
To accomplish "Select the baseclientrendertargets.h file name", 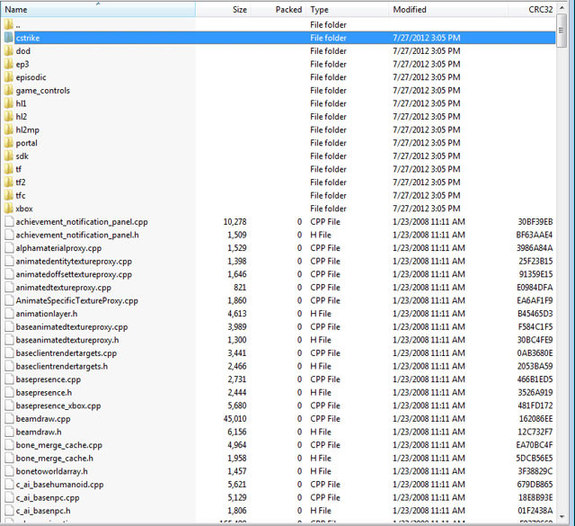I will coord(62,366).
